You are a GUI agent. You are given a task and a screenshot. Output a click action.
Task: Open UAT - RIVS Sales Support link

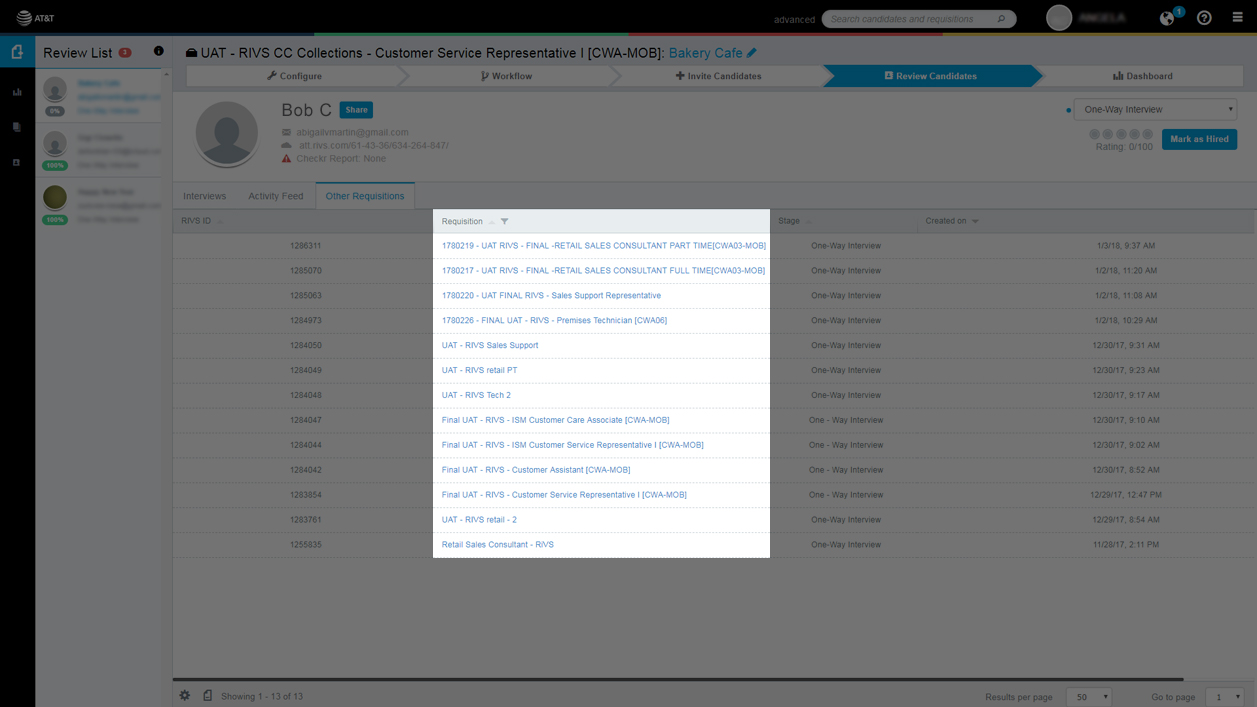(x=490, y=346)
